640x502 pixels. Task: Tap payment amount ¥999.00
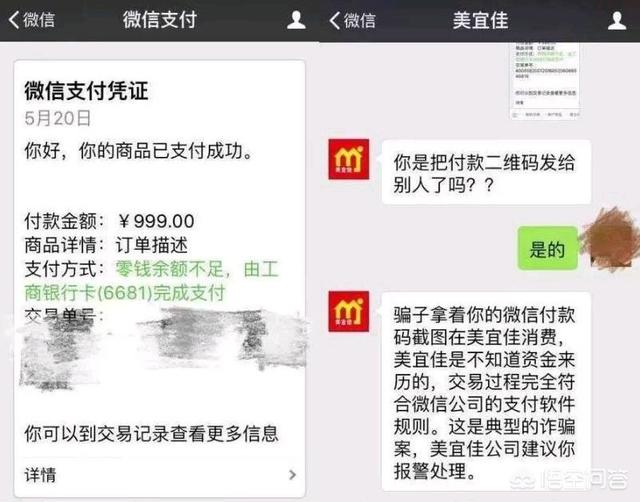[x=156, y=221]
